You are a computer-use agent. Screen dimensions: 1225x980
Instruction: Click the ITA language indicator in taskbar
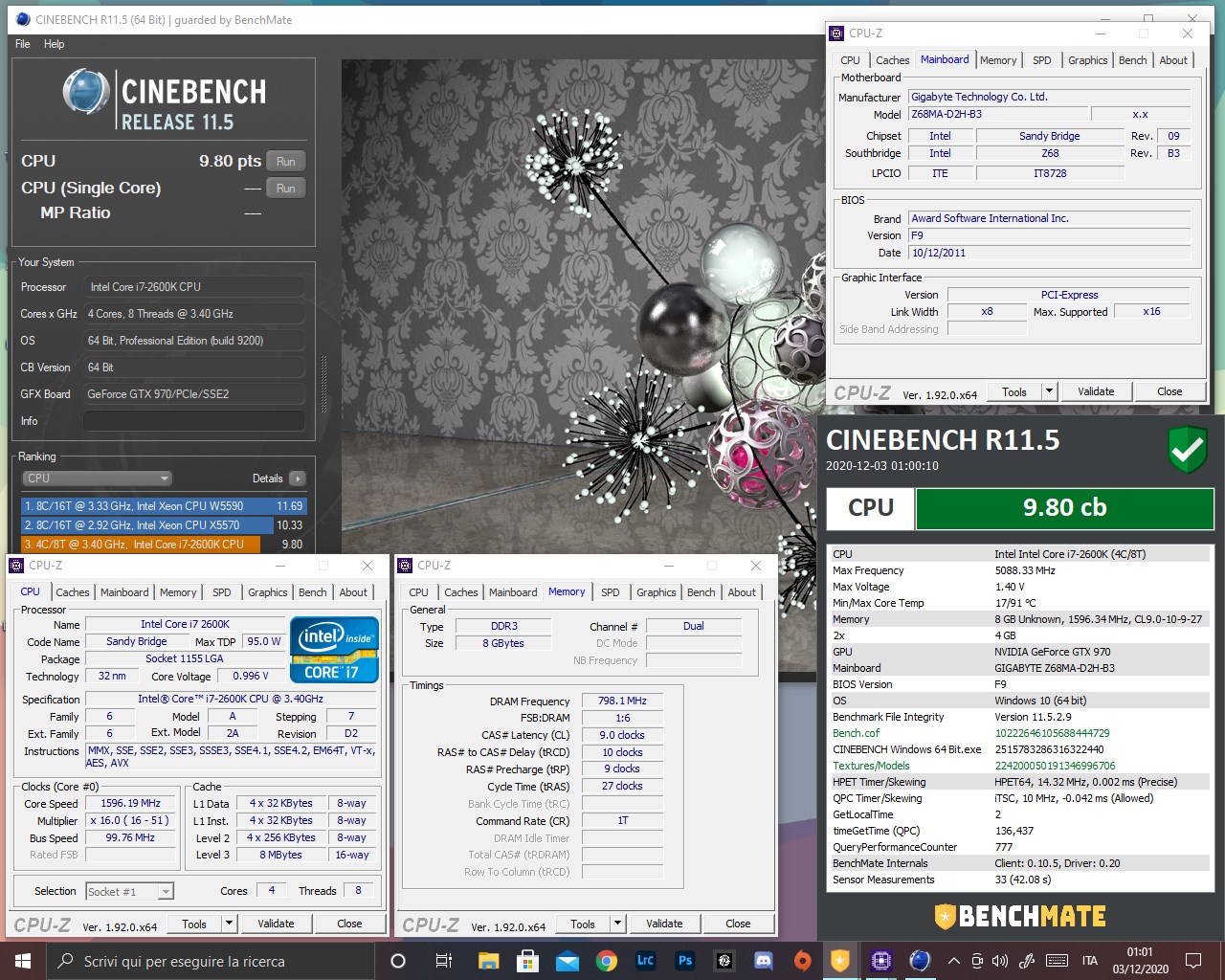(x=1089, y=961)
